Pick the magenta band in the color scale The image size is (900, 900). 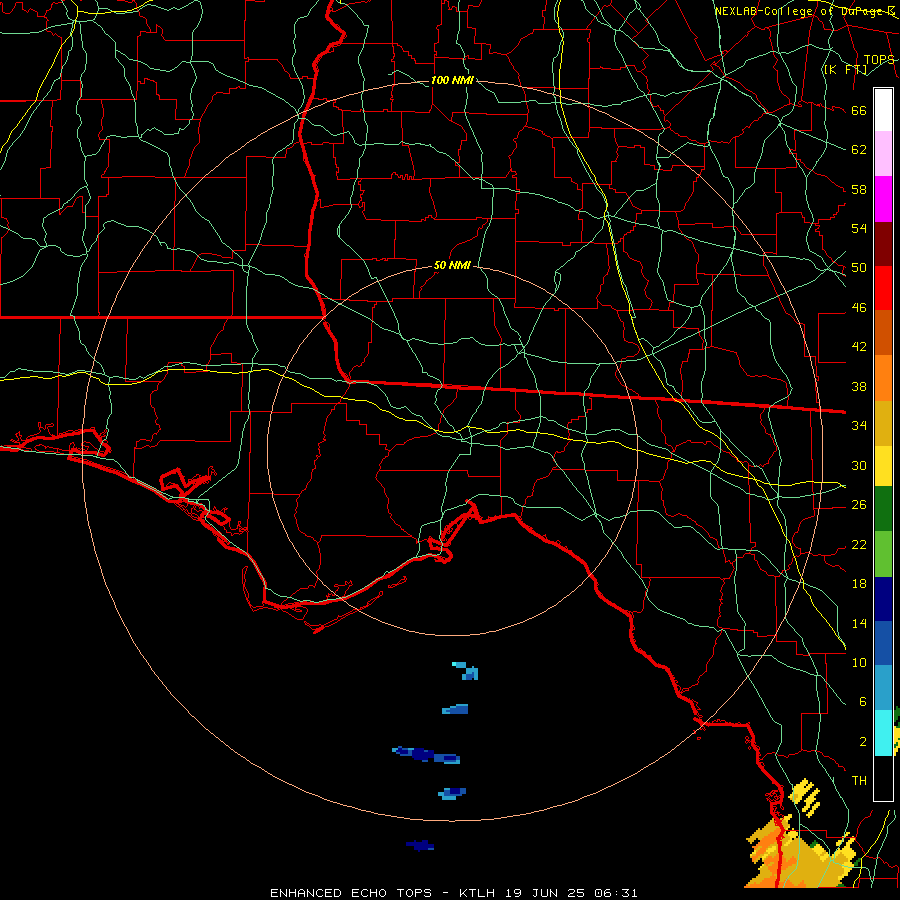[883, 199]
